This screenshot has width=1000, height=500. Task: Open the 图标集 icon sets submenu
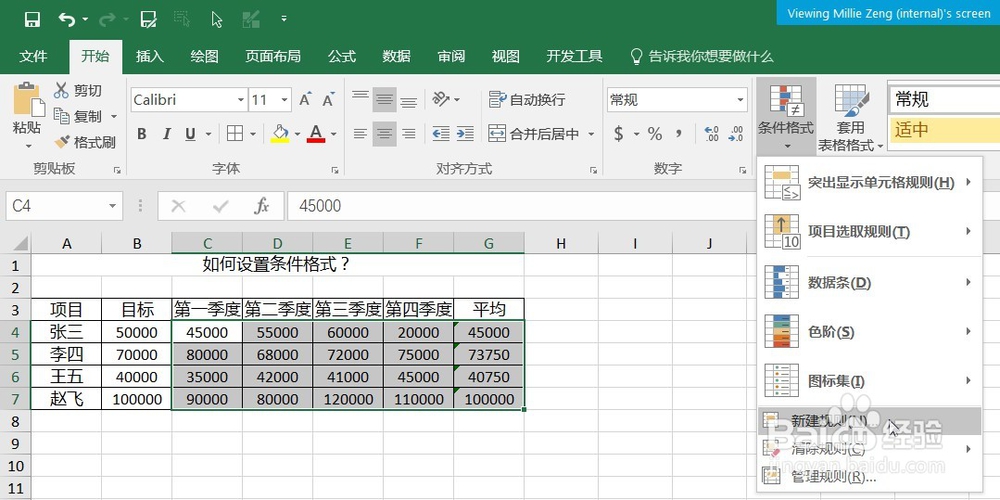[869, 381]
